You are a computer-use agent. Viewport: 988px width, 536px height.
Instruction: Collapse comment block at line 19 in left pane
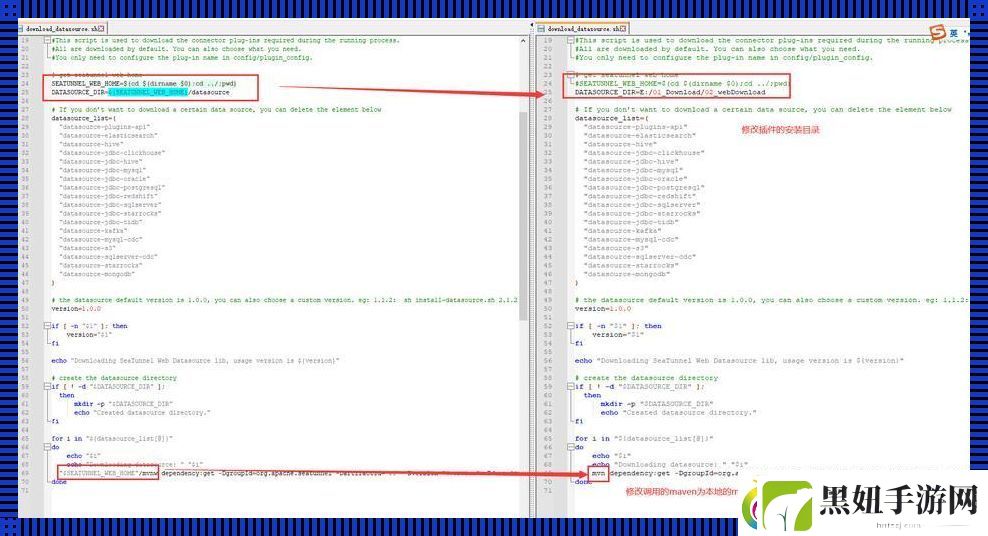(x=47, y=40)
